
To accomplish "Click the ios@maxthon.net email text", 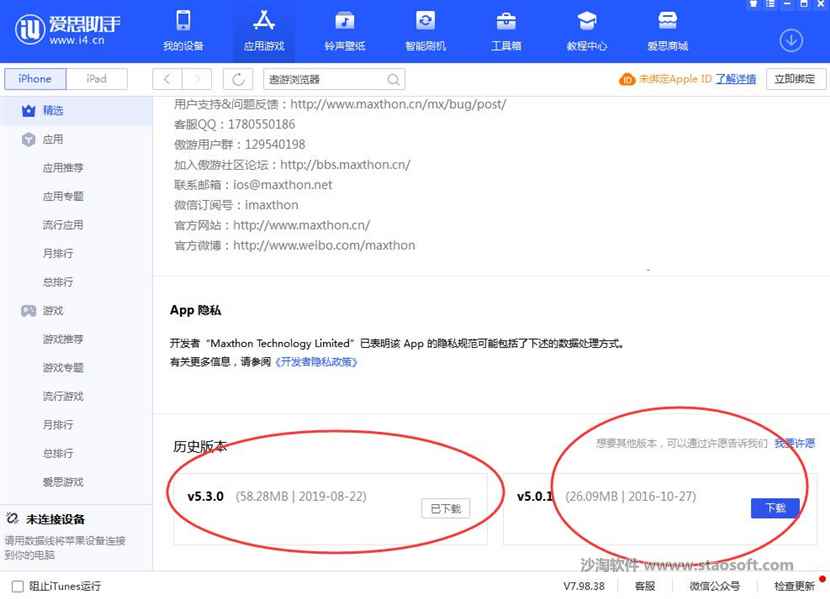I will pyautogui.click(x=283, y=185).
